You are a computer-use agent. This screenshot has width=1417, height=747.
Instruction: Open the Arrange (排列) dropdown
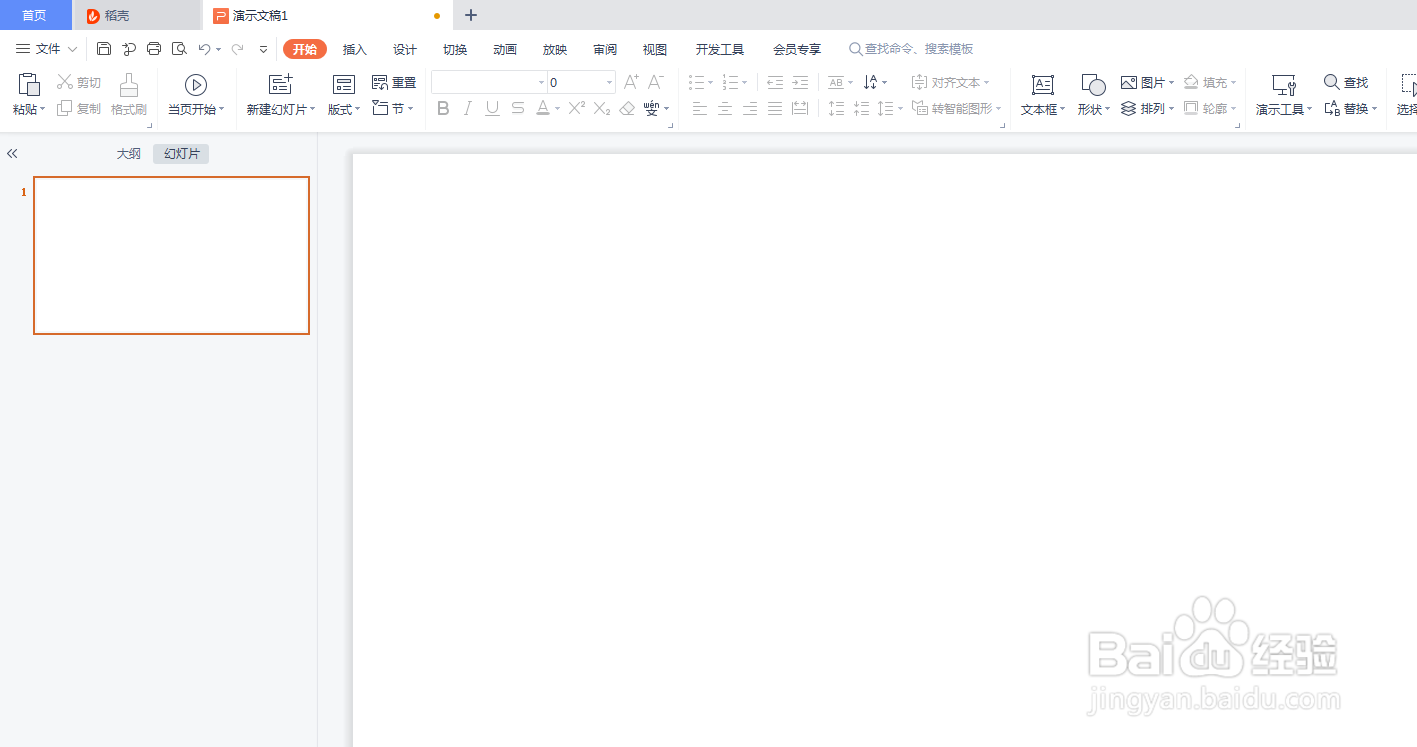pyautogui.click(x=1146, y=108)
